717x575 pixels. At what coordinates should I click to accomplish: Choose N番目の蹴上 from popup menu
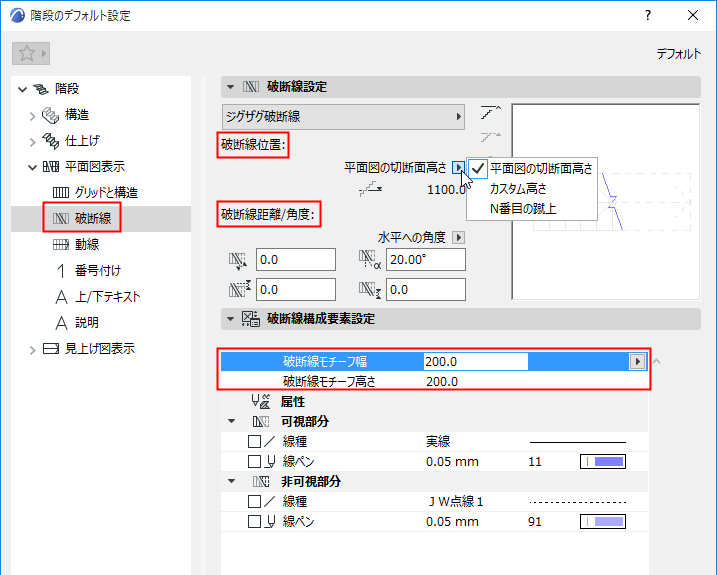(532, 209)
